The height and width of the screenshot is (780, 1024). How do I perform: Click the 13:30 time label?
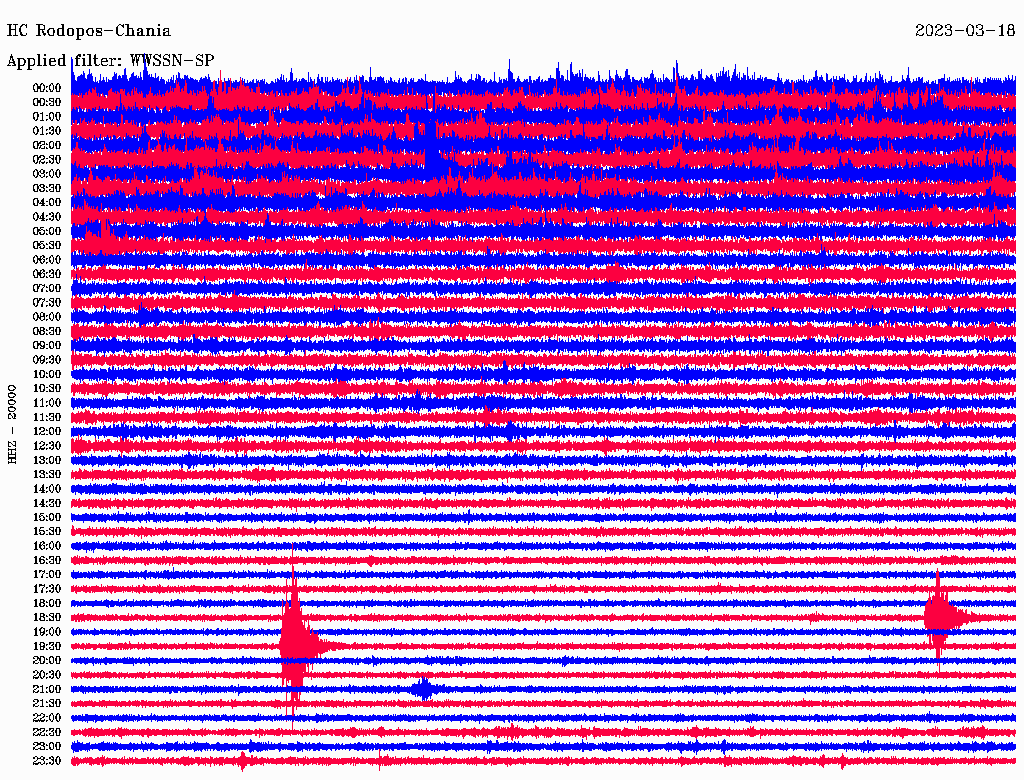coord(47,475)
